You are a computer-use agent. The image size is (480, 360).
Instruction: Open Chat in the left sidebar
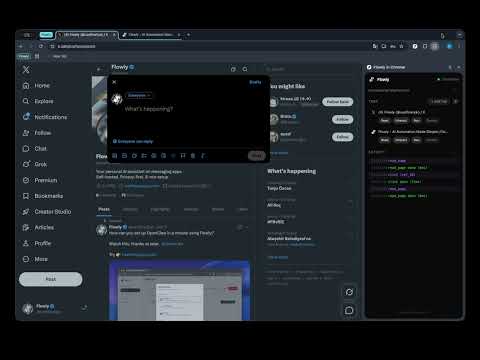point(35,149)
